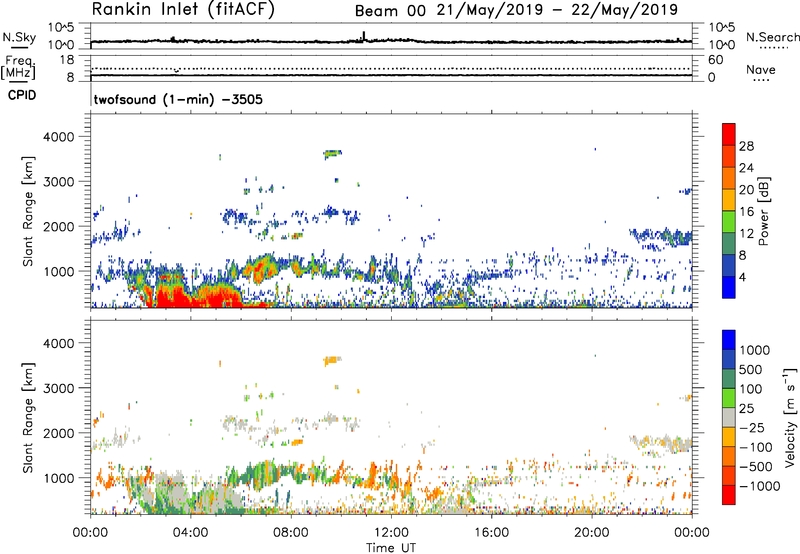
Task: Click the 'N.Search' legend label
Action: pyautogui.click(x=773, y=37)
